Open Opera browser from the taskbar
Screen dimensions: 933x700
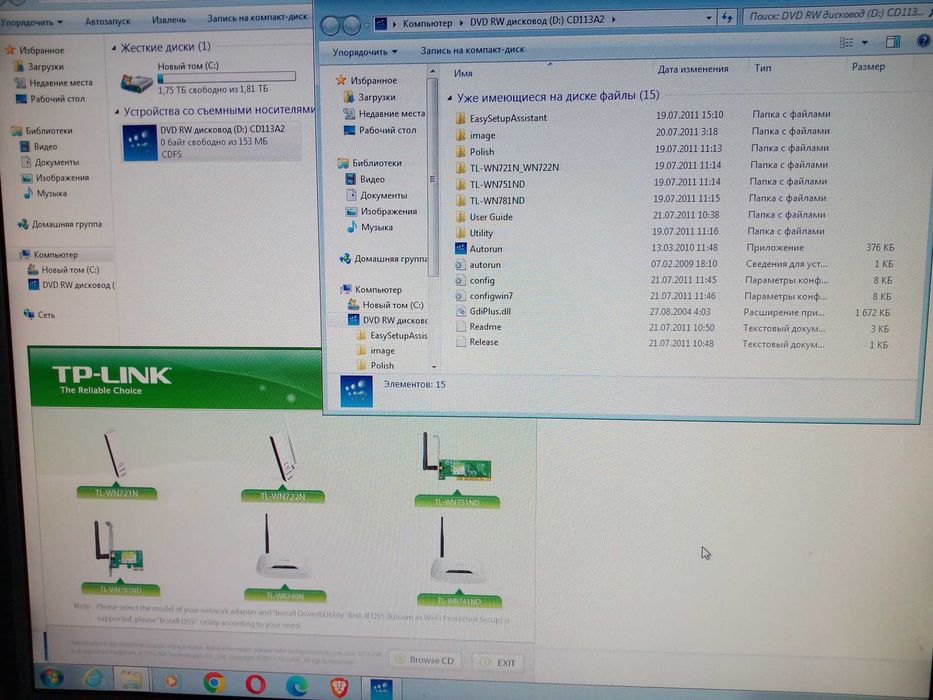pyautogui.click(x=256, y=685)
